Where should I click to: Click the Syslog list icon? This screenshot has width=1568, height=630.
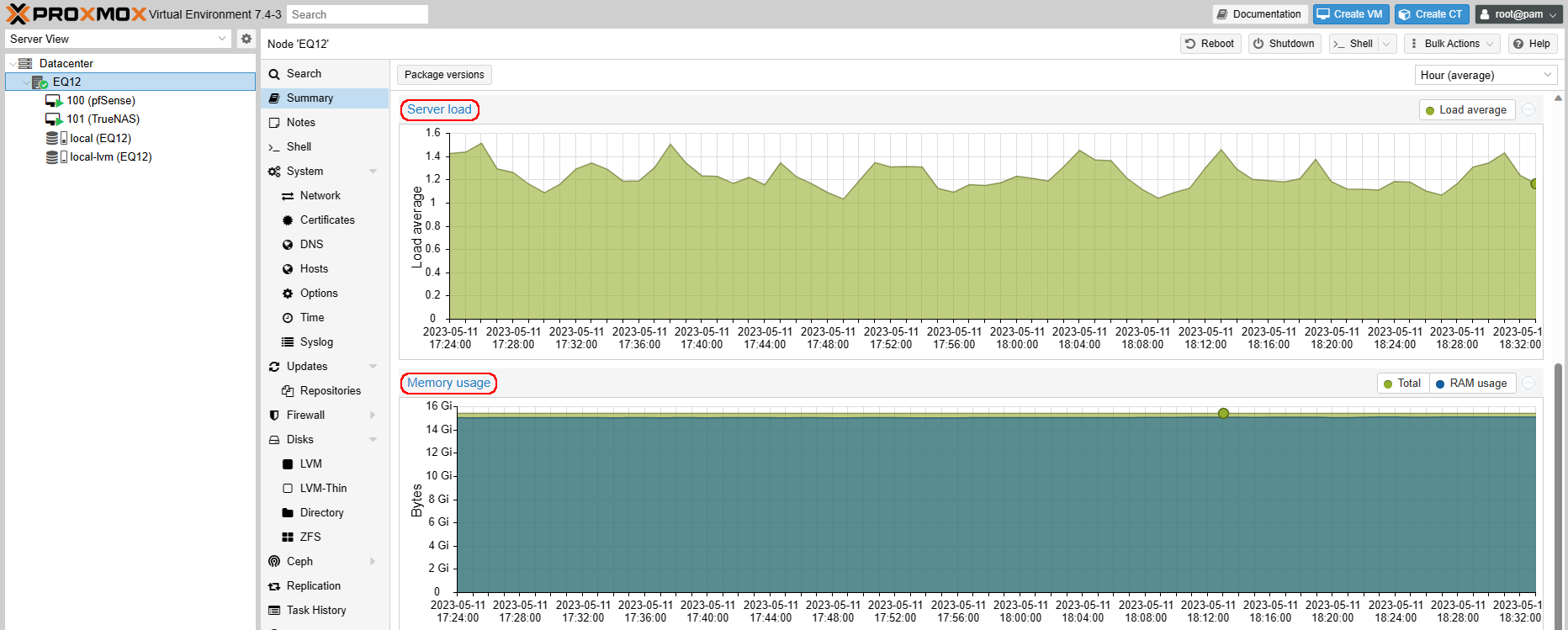click(x=288, y=342)
